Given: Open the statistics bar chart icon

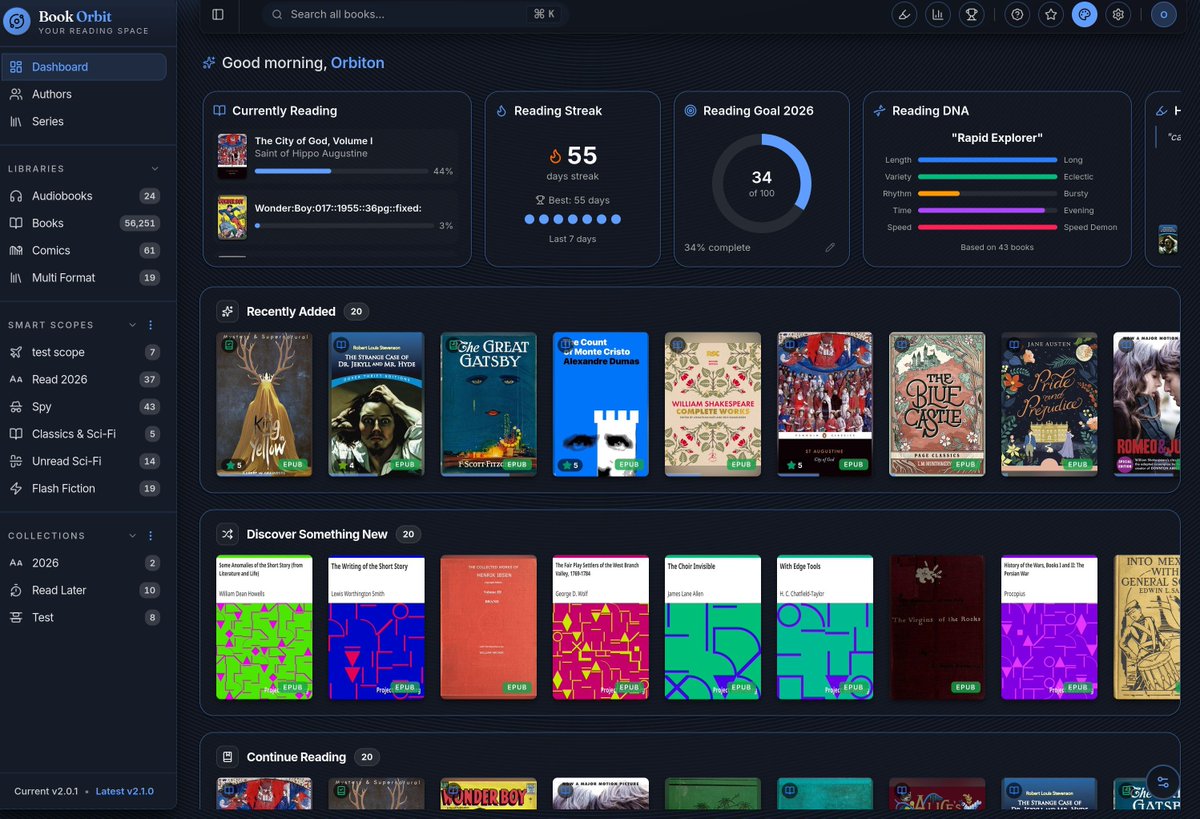Looking at the screenshot, I should coord(938,14).
